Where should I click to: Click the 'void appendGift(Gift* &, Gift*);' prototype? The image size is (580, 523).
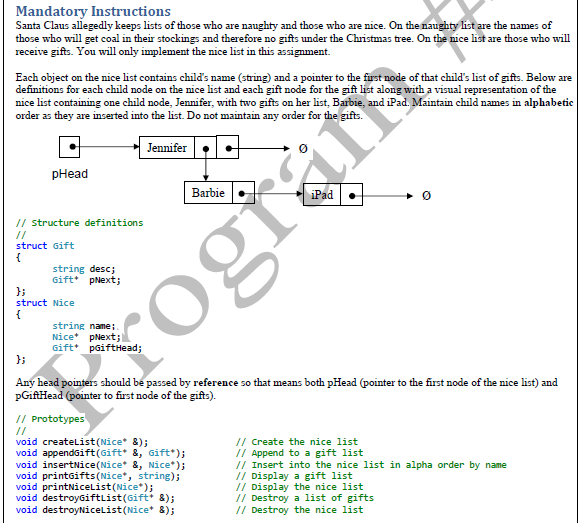[100, 453]
